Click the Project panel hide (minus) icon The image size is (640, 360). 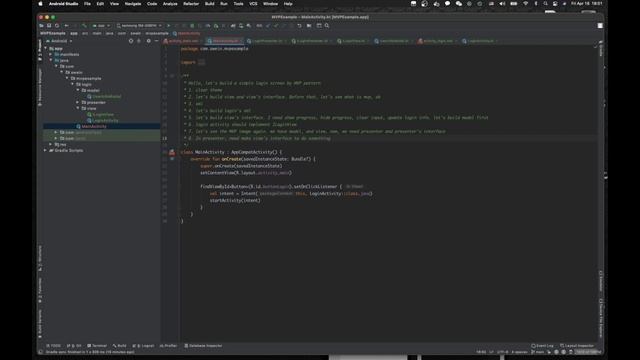pyautogui.click(x=157, y=41)
